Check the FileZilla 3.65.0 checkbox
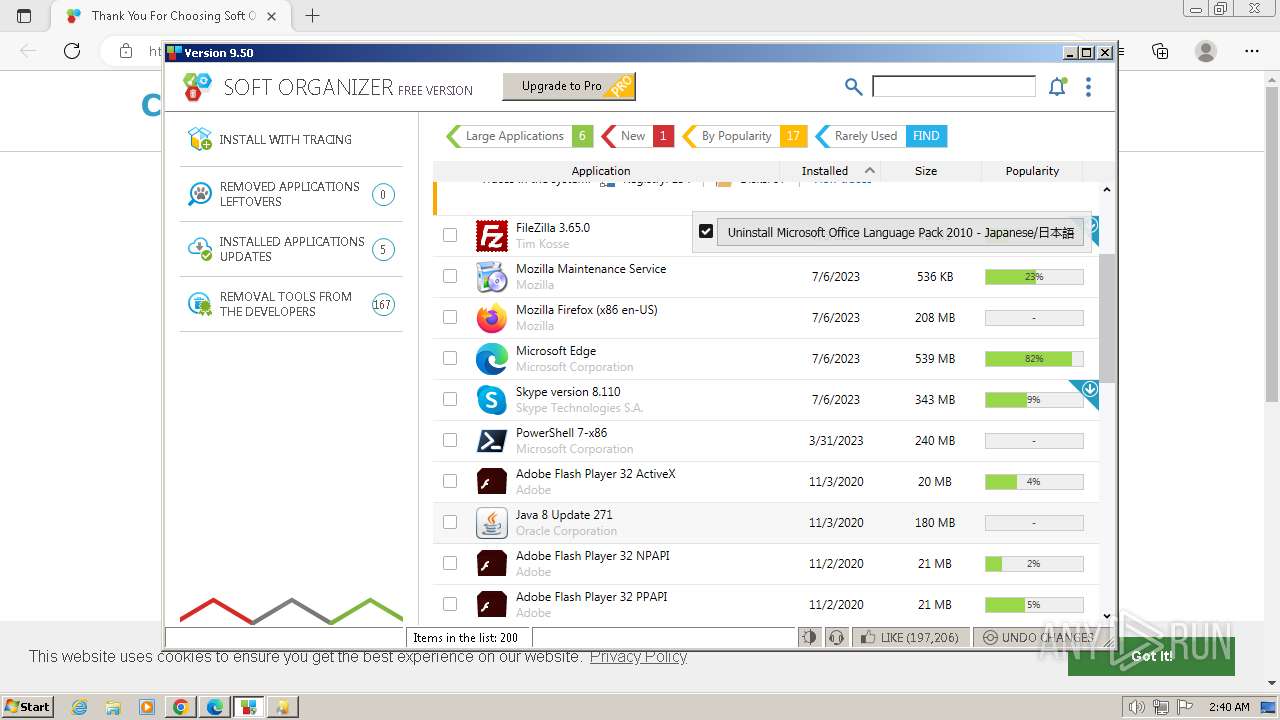The image size is (1280, 720). 450,235
